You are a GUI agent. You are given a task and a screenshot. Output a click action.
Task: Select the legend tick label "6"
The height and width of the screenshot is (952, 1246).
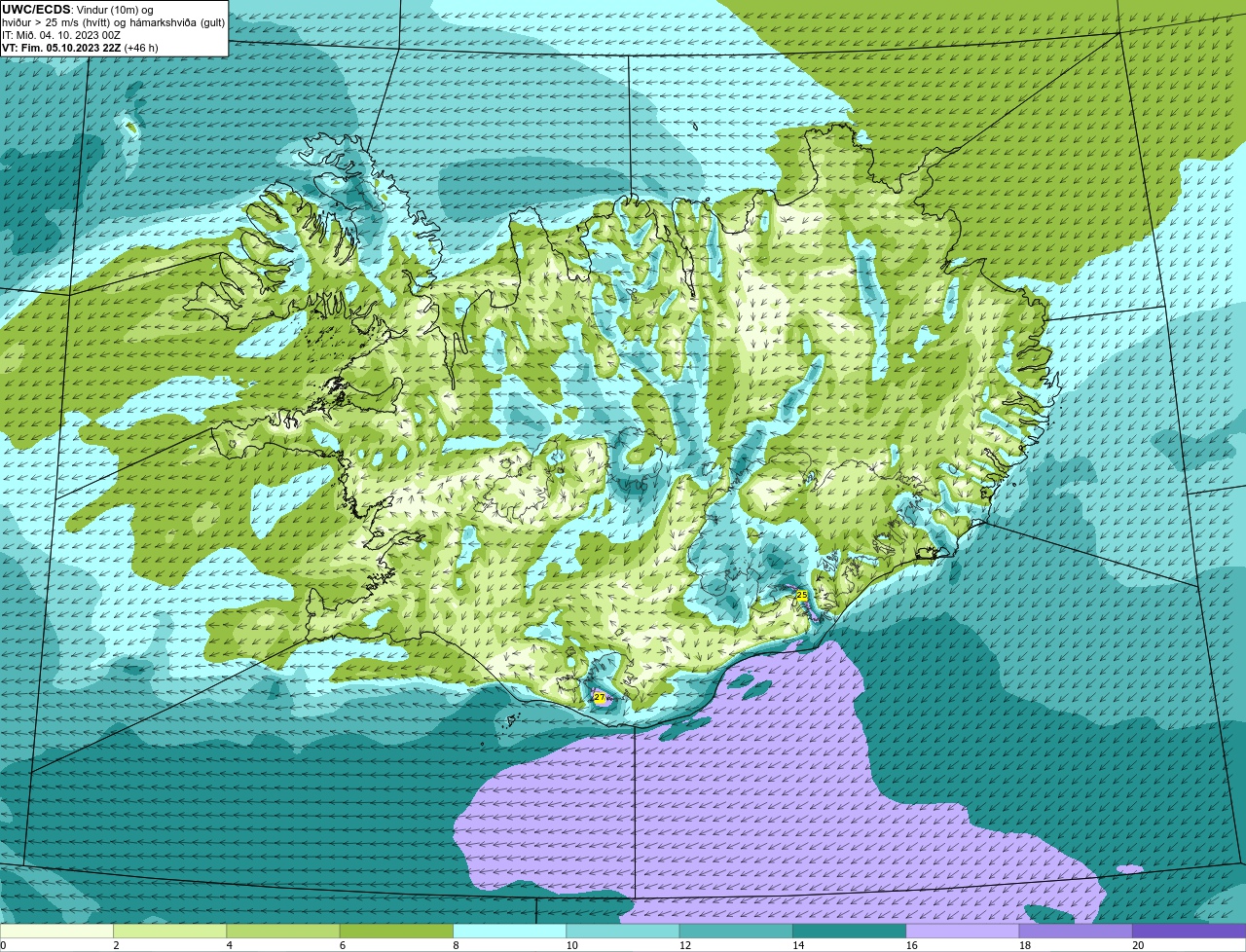click(343, 945)
